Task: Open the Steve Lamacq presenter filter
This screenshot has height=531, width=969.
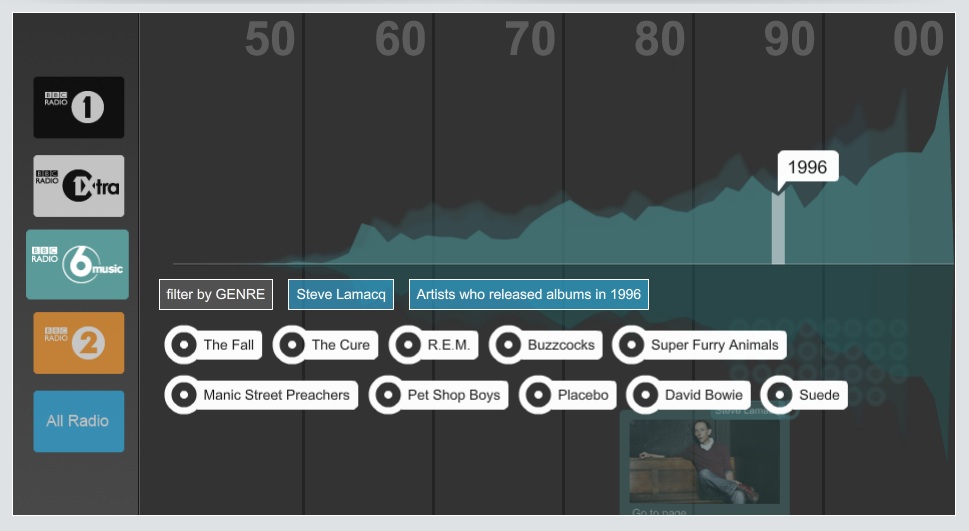Action: [x=341, y=295]
